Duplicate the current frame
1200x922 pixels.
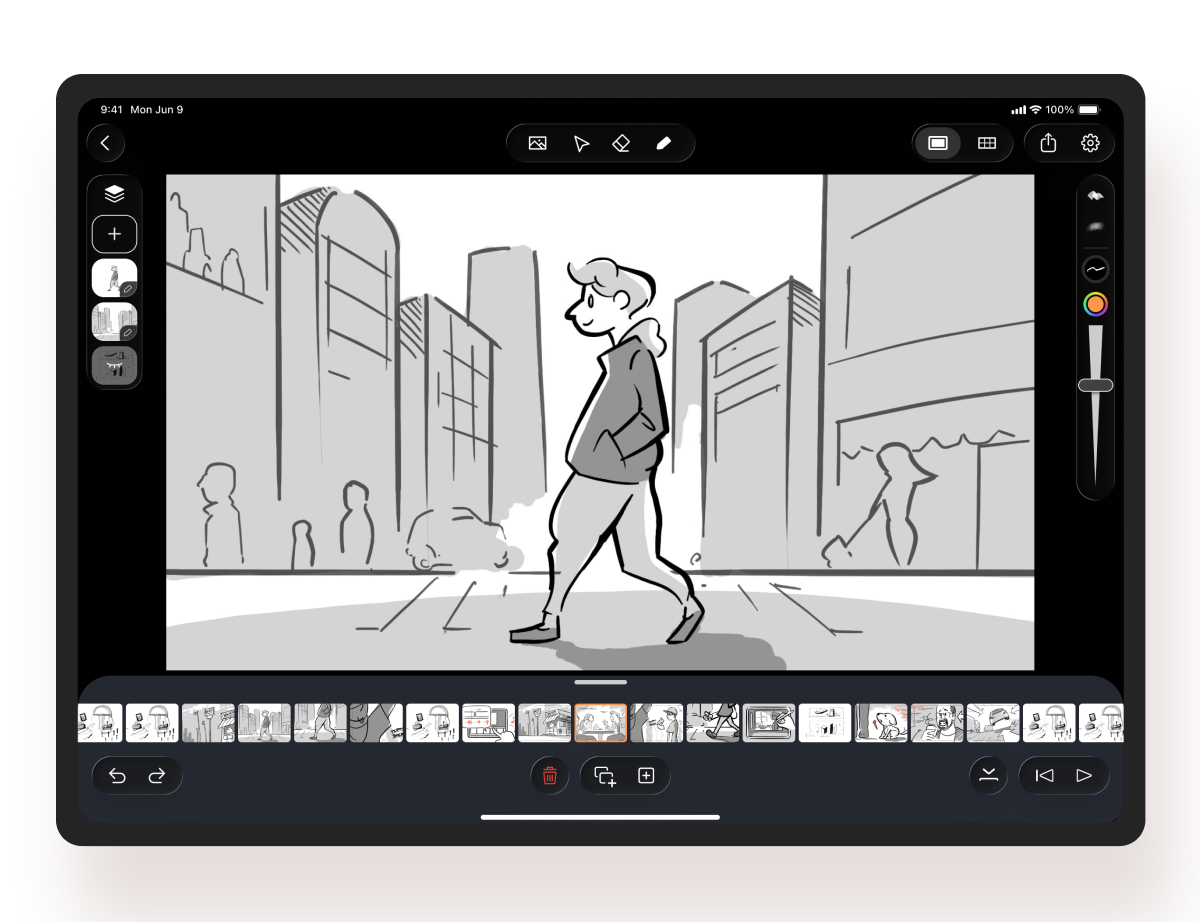tap(604, 776)
